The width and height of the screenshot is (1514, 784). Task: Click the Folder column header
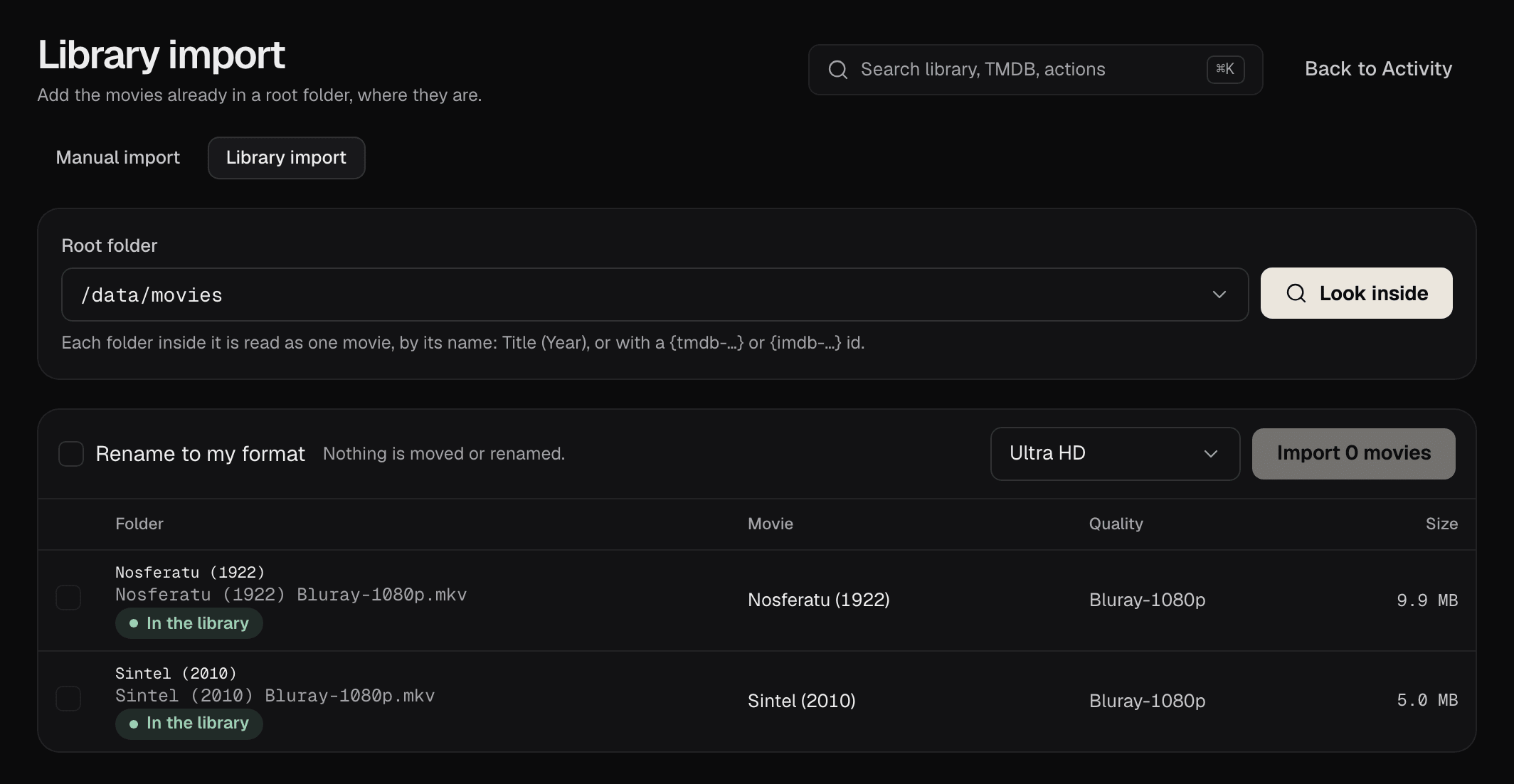pos(139,524)
